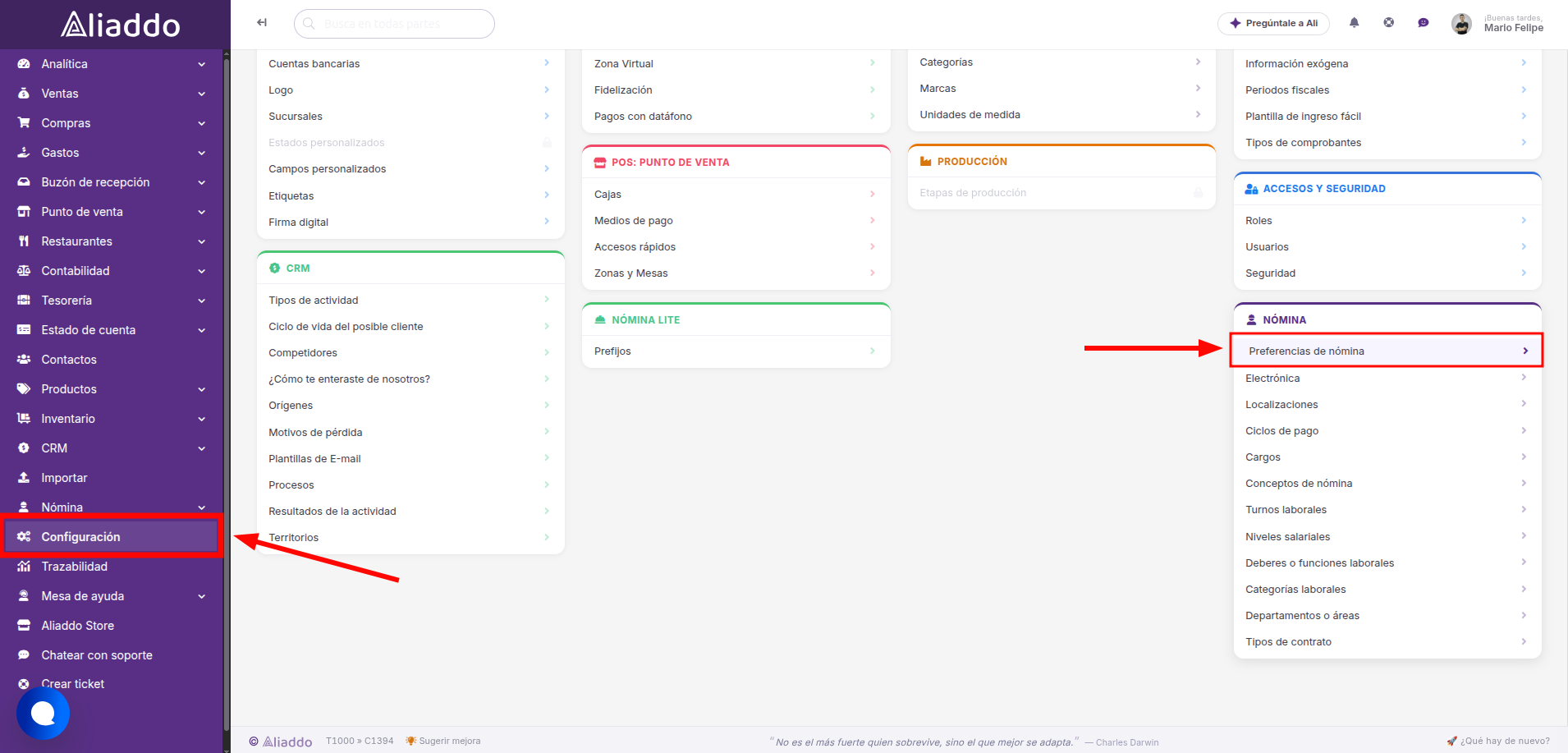Open Preferencias de nómina

tap(1387, 351)
